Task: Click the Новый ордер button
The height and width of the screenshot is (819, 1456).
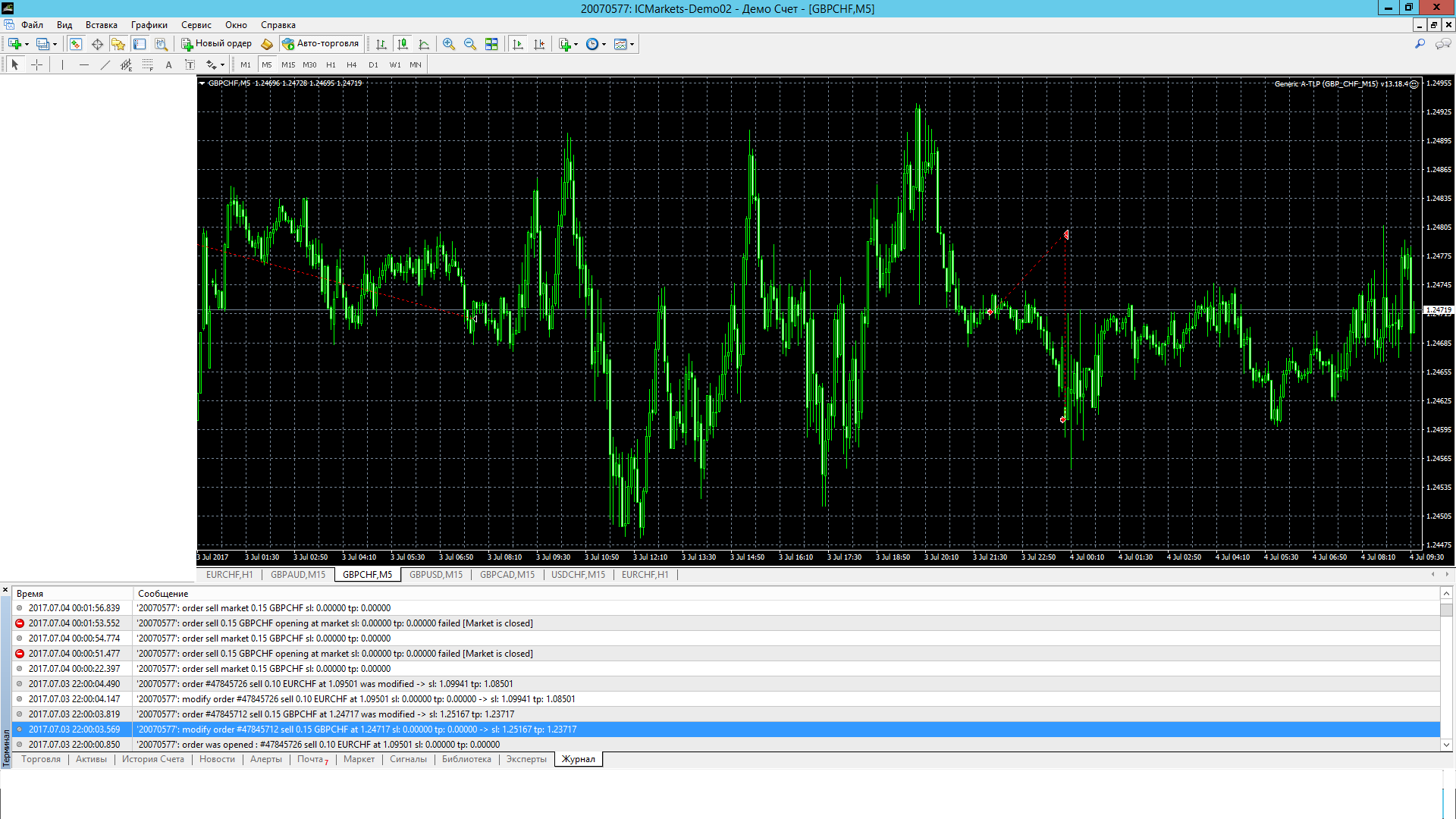Action: [217, 44]
